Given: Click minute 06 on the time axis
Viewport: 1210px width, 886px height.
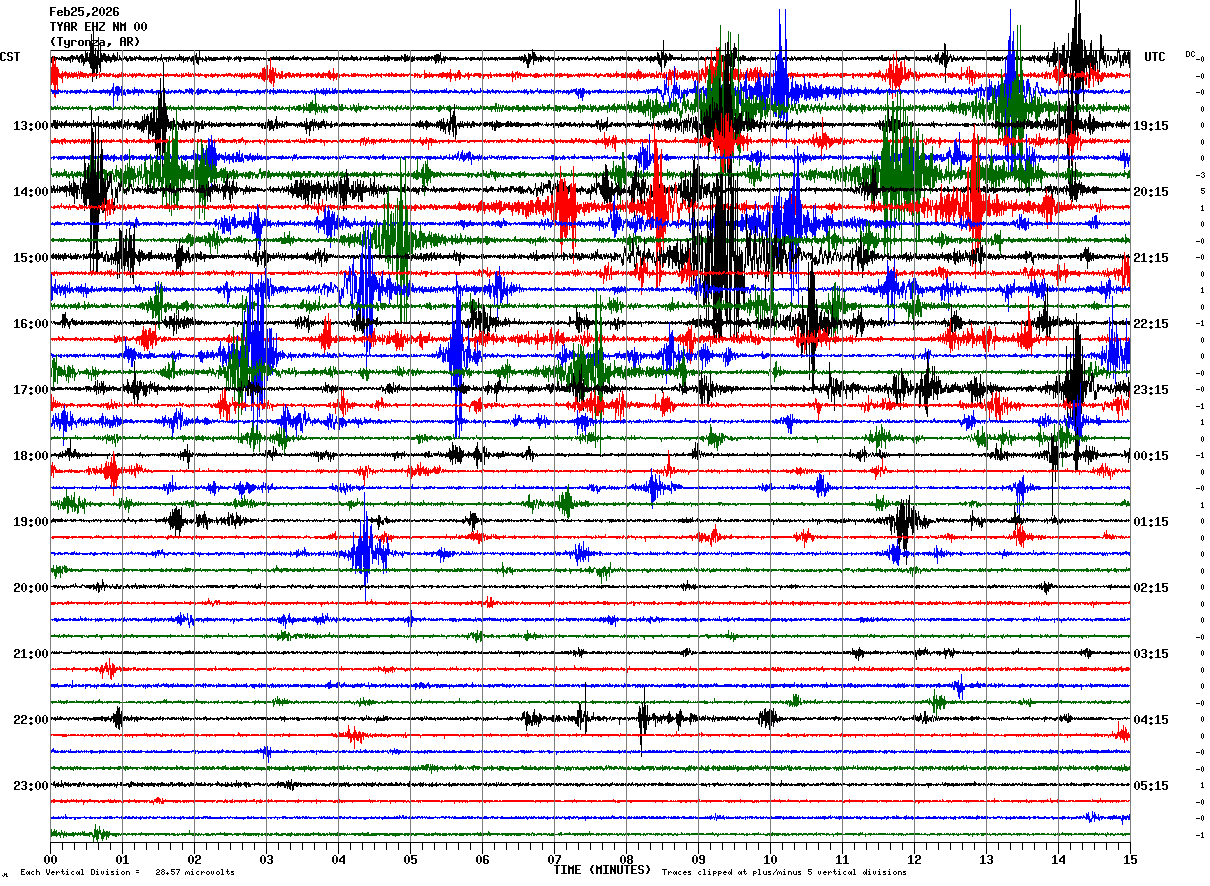Looking at the screenshot, I should pos(483,859).
